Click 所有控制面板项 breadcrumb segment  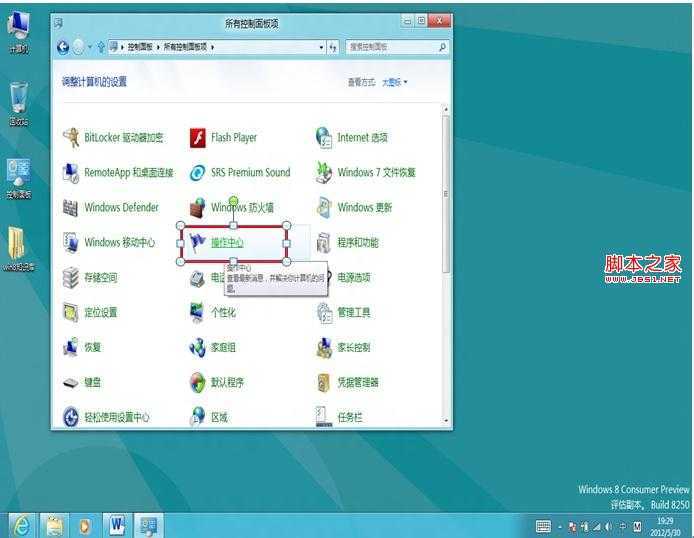(x=185, y=46)
